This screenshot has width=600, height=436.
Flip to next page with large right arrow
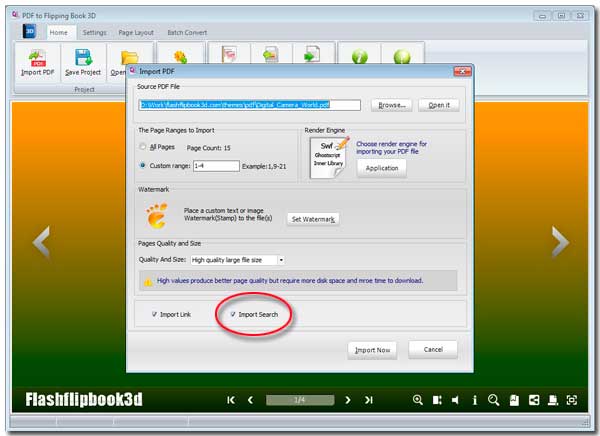(x=560, y=242)
